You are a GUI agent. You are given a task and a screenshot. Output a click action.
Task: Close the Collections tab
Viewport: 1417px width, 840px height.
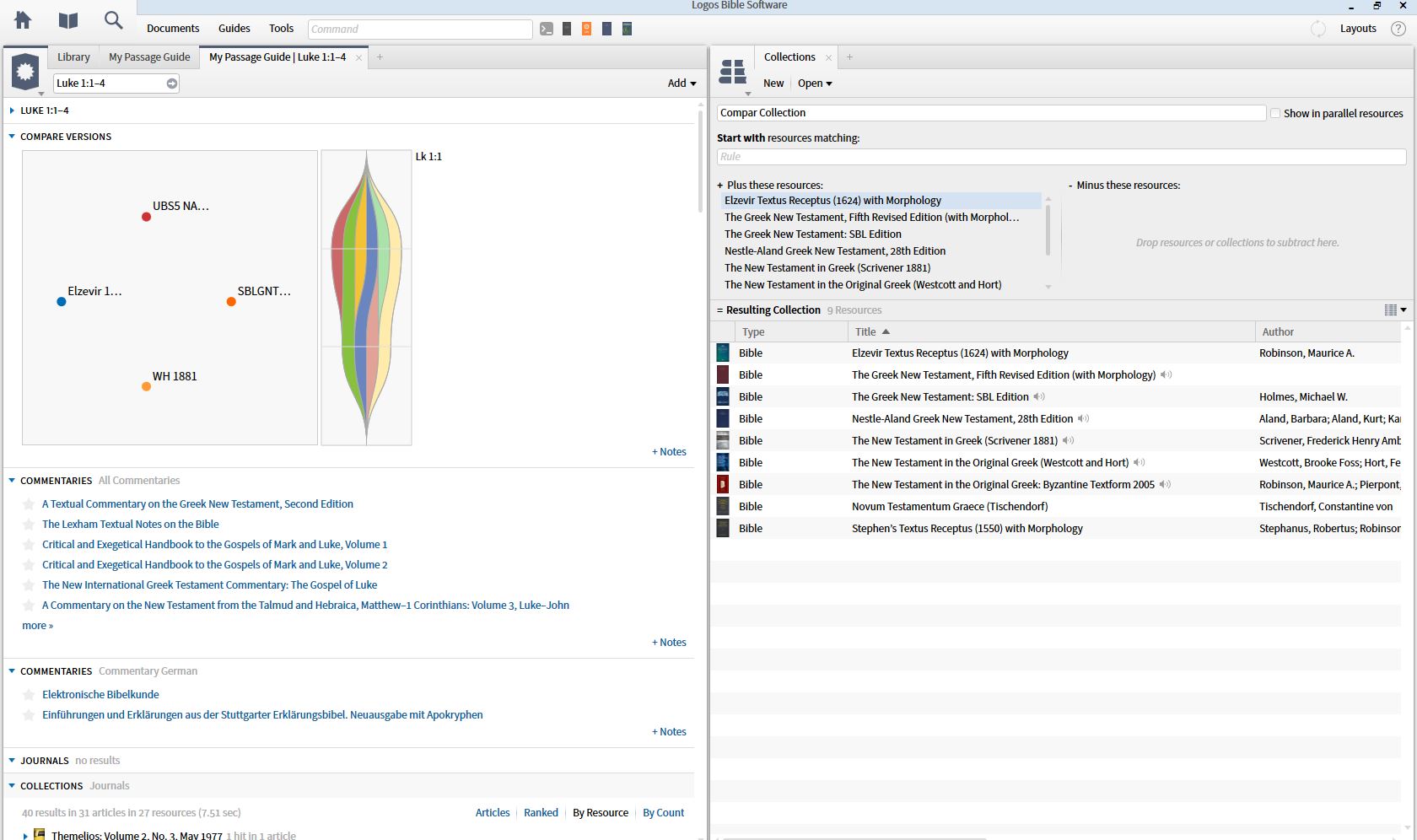tap(828, 57)
